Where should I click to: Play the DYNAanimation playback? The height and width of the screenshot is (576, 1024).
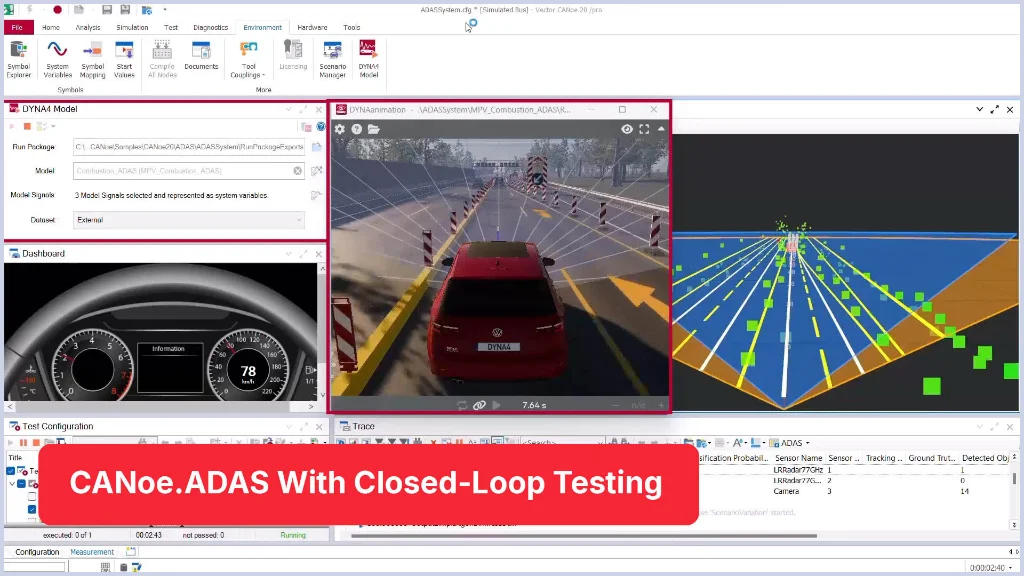pyautogui.click(x=496, y=405)
